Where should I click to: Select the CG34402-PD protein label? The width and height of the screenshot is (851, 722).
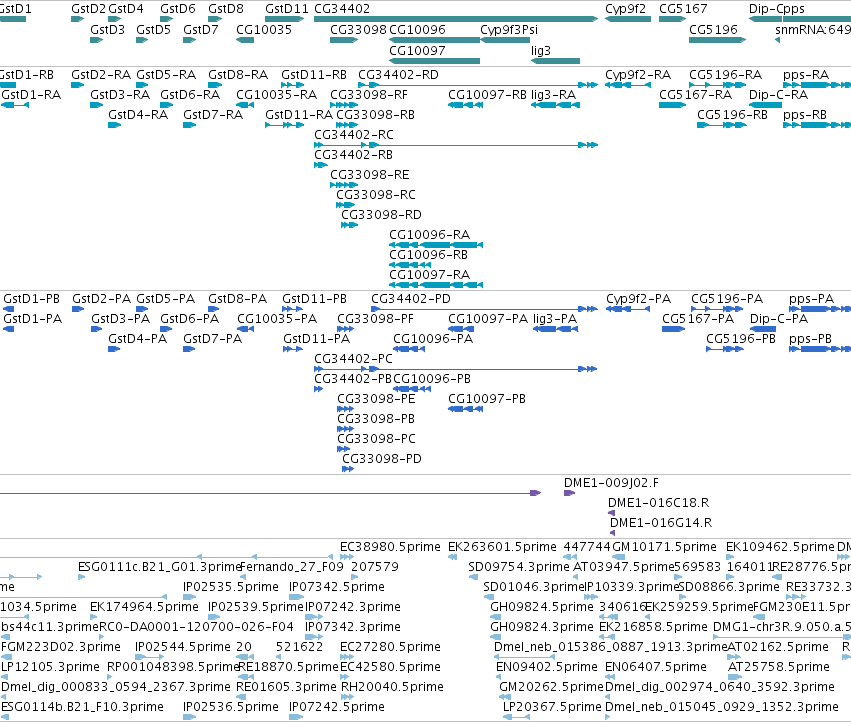(x=411, y=299)
